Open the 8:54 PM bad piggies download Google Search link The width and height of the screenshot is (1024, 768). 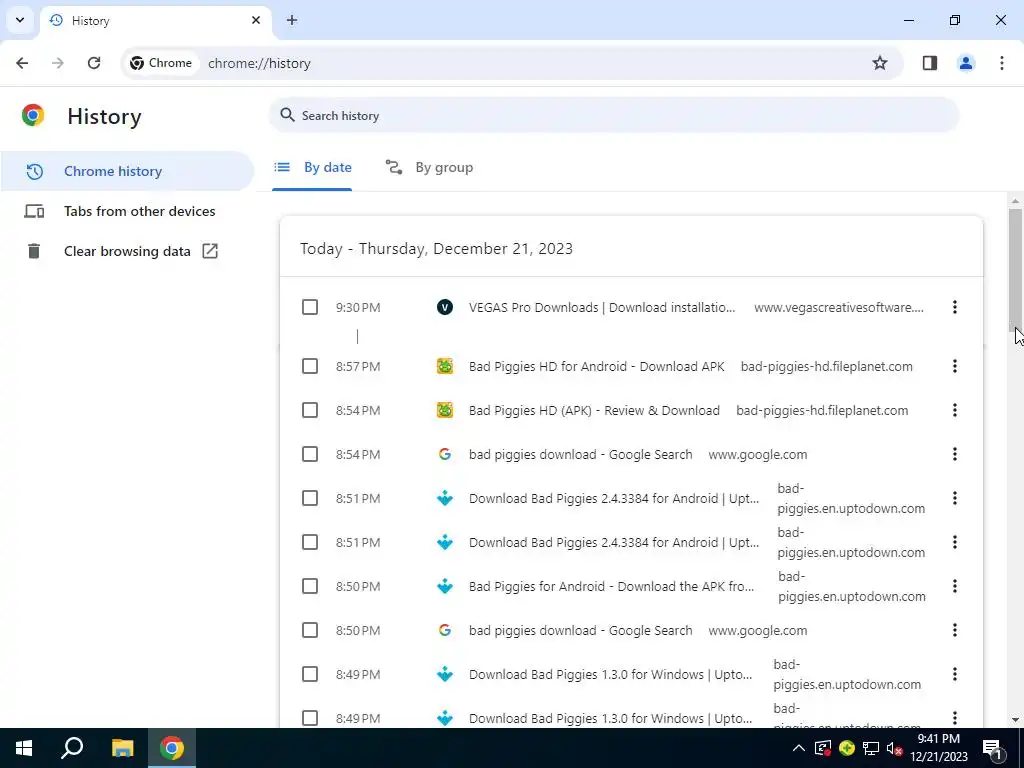pos(580,455)
